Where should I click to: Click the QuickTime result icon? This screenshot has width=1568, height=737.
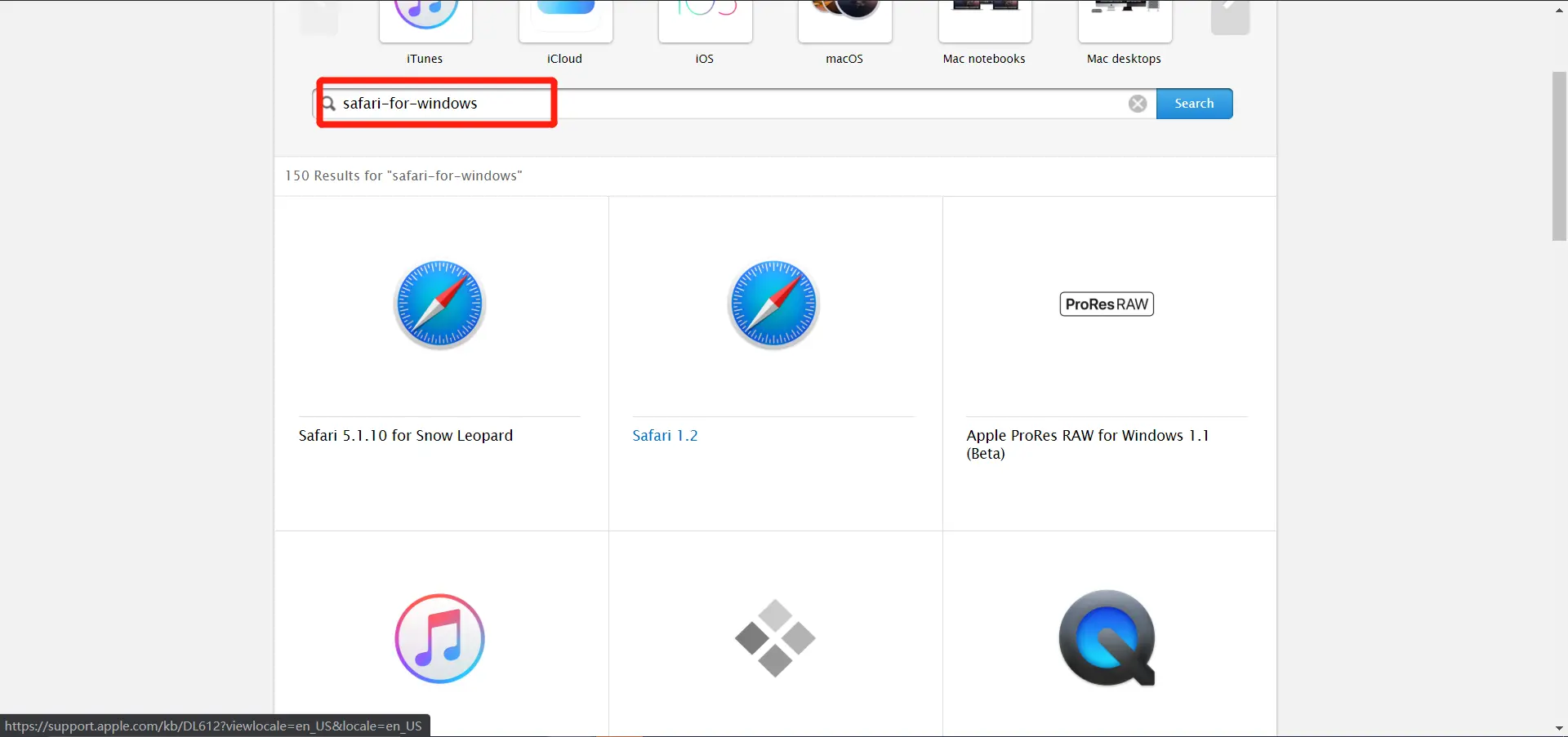[x=1107, y=638]
